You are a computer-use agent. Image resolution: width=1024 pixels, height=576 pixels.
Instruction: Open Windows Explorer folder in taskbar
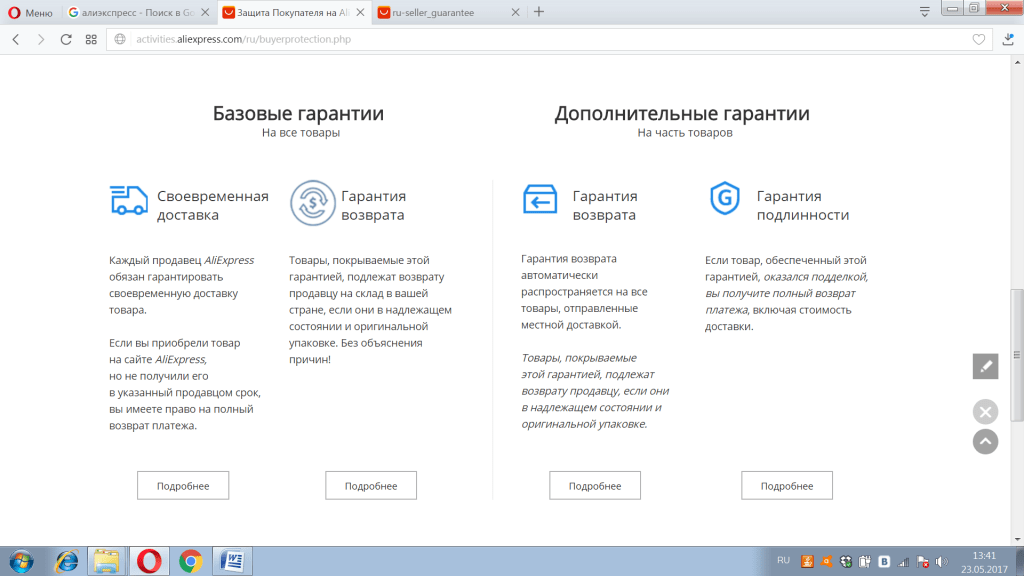pos(106,561)
